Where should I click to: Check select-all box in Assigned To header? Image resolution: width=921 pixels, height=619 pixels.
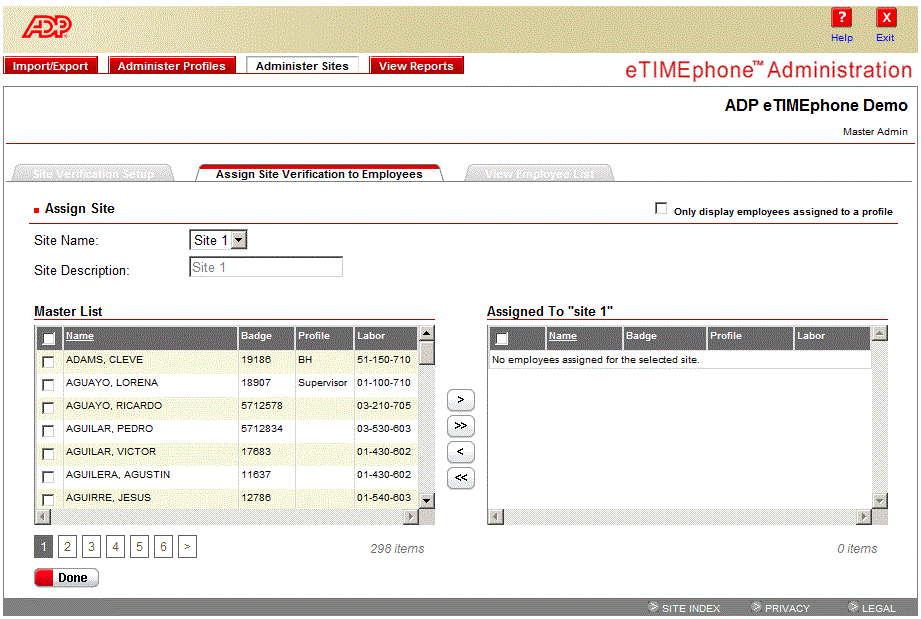pos(502,338)
